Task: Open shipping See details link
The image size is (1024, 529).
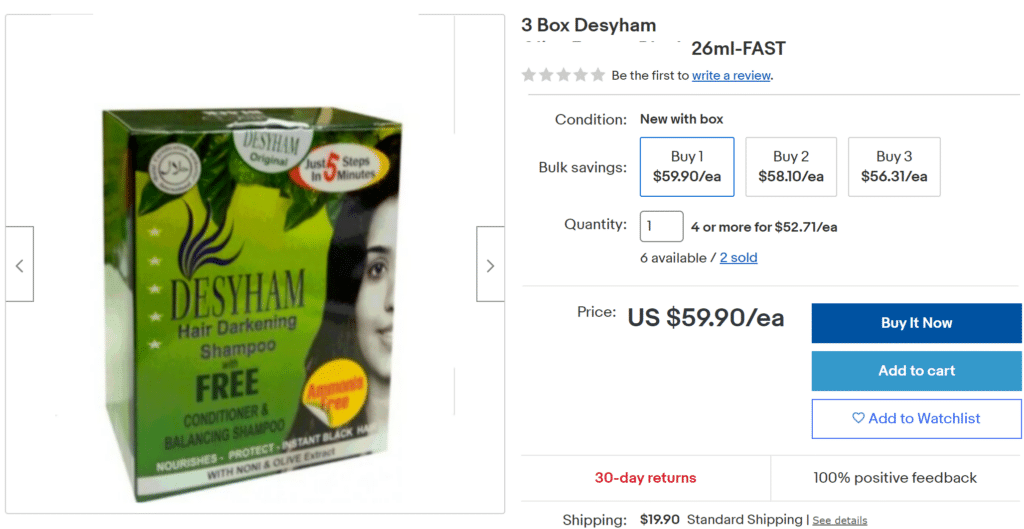Action: [840, 521]
